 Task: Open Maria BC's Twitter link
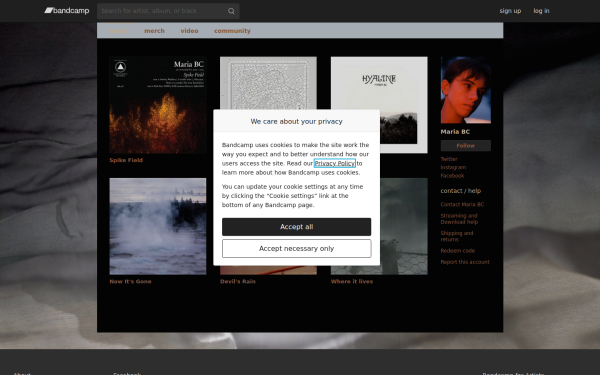click(x=449, y=159)
